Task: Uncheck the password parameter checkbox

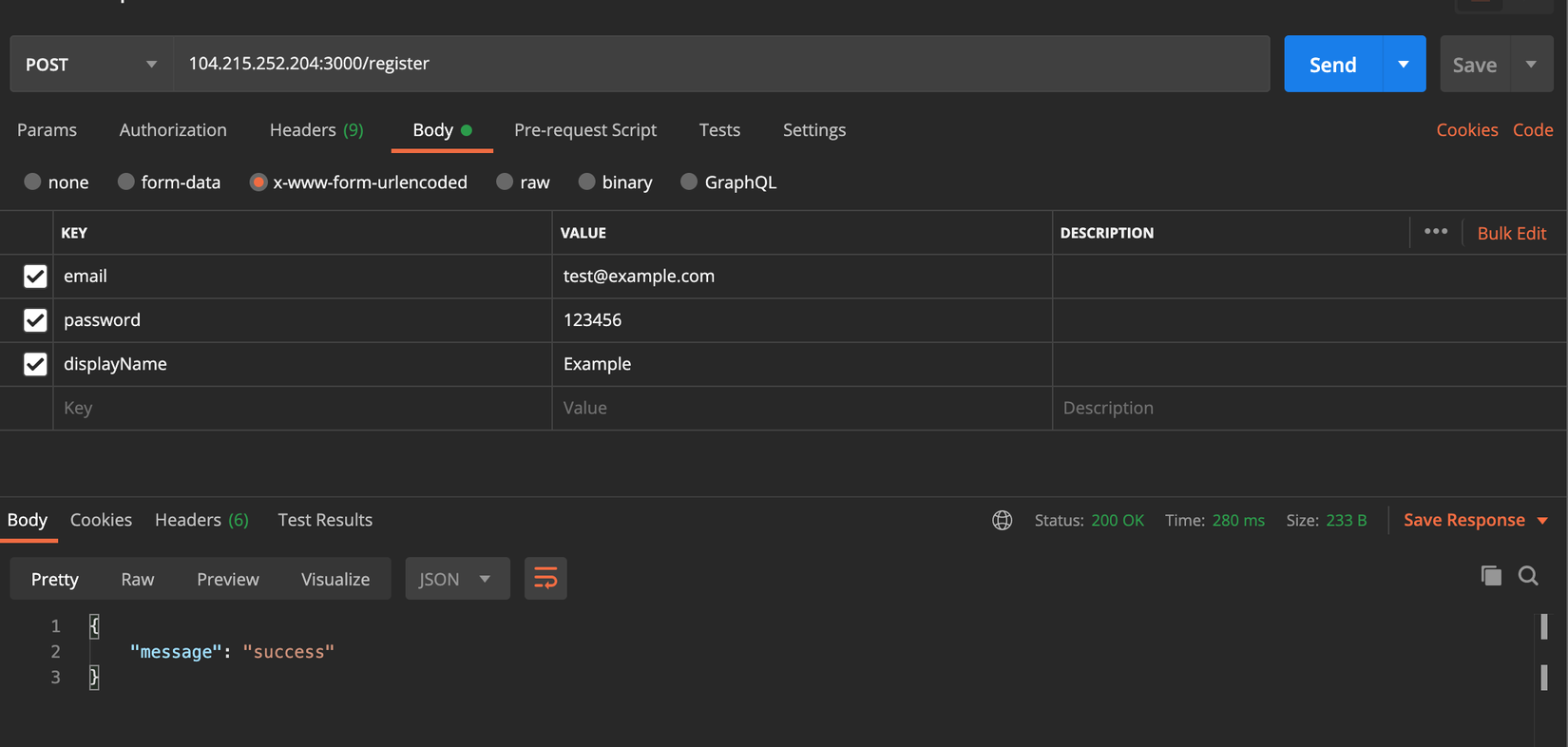Action: click(x=35, y=320)
